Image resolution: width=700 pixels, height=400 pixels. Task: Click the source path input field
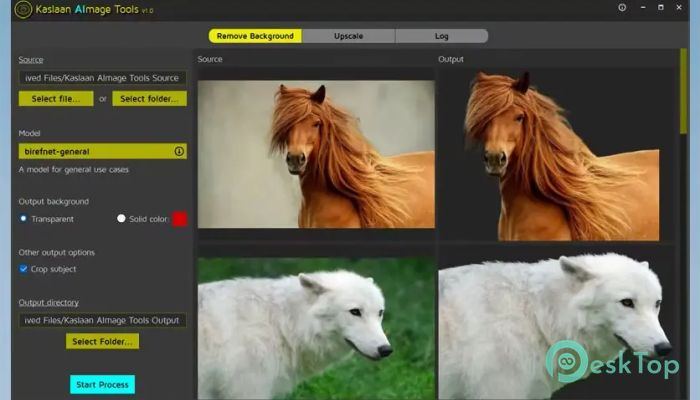pyautogui.click(x=102, y=78)
